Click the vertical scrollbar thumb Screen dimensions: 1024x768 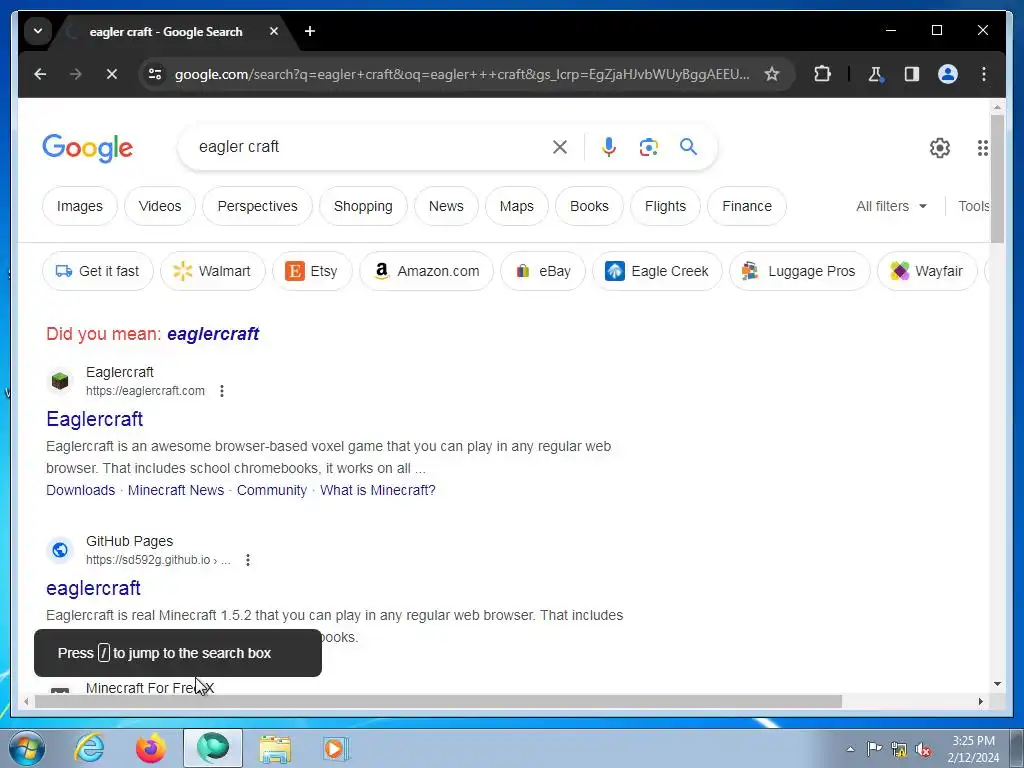tap(997, 178)
